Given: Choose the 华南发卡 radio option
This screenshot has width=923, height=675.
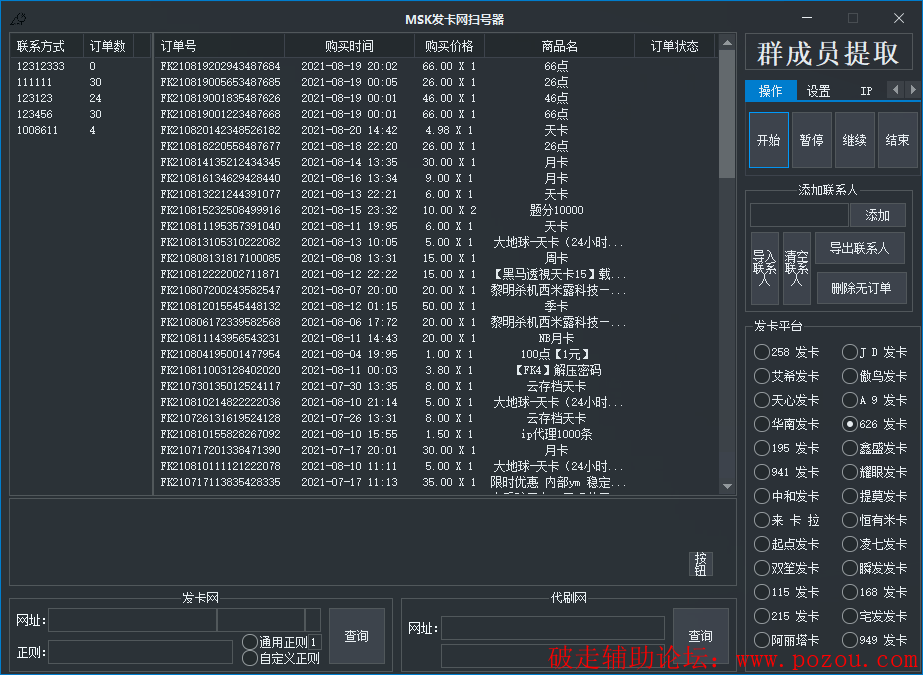Looking at the screenshot, I should [763, 424].
